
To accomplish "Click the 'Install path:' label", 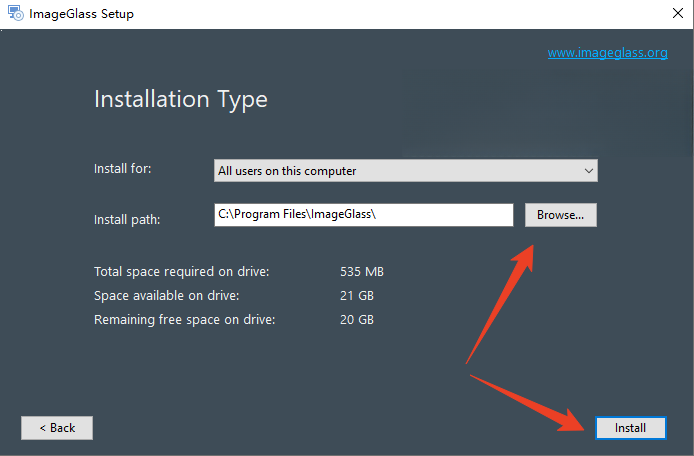I will tap(127, 220).
